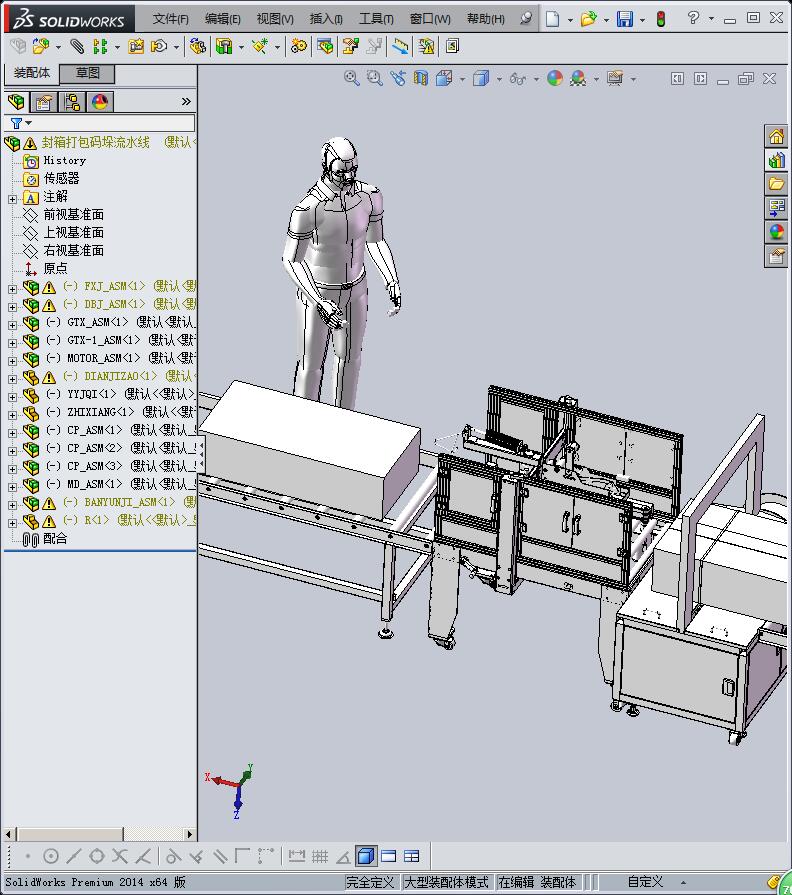
Task: Open the Appearances task pane icon
Action: (776, 231)
